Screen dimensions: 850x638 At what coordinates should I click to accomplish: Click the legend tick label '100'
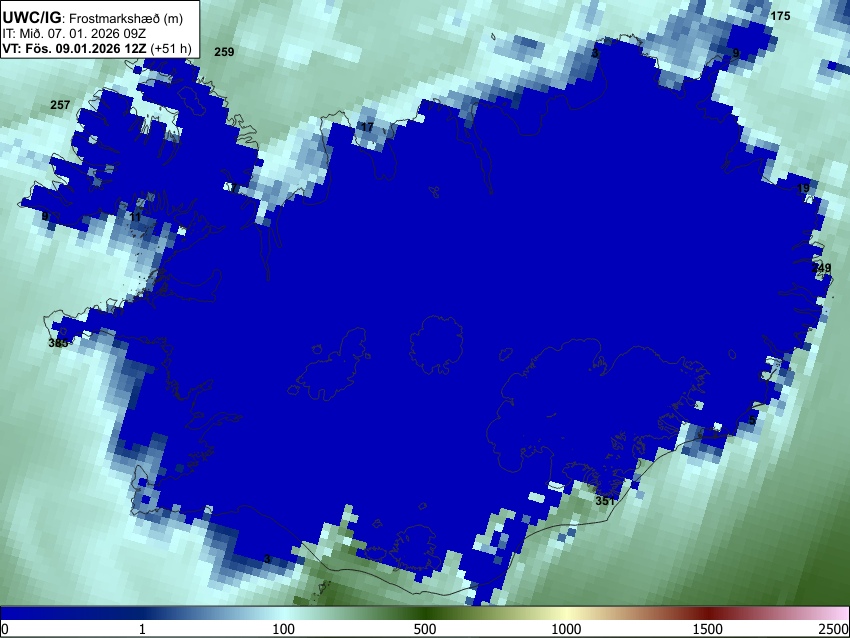coord(284,629)
